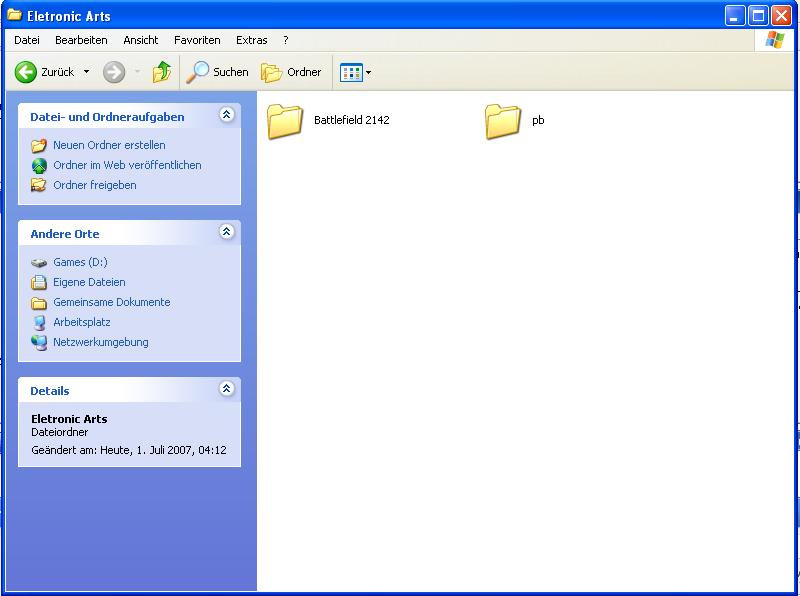Click the Gemeinsame Dokumente folder icon
This screenshot has height=596, width=800.
point(39,303)
